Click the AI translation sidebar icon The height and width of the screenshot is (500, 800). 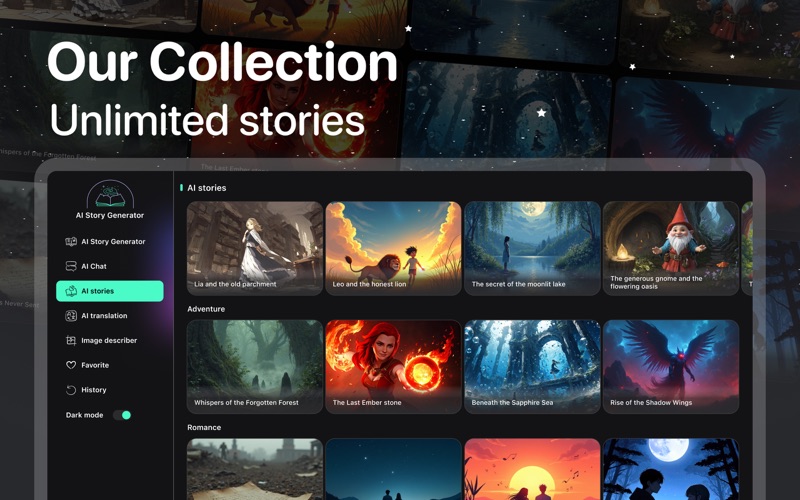pos(71,316)
